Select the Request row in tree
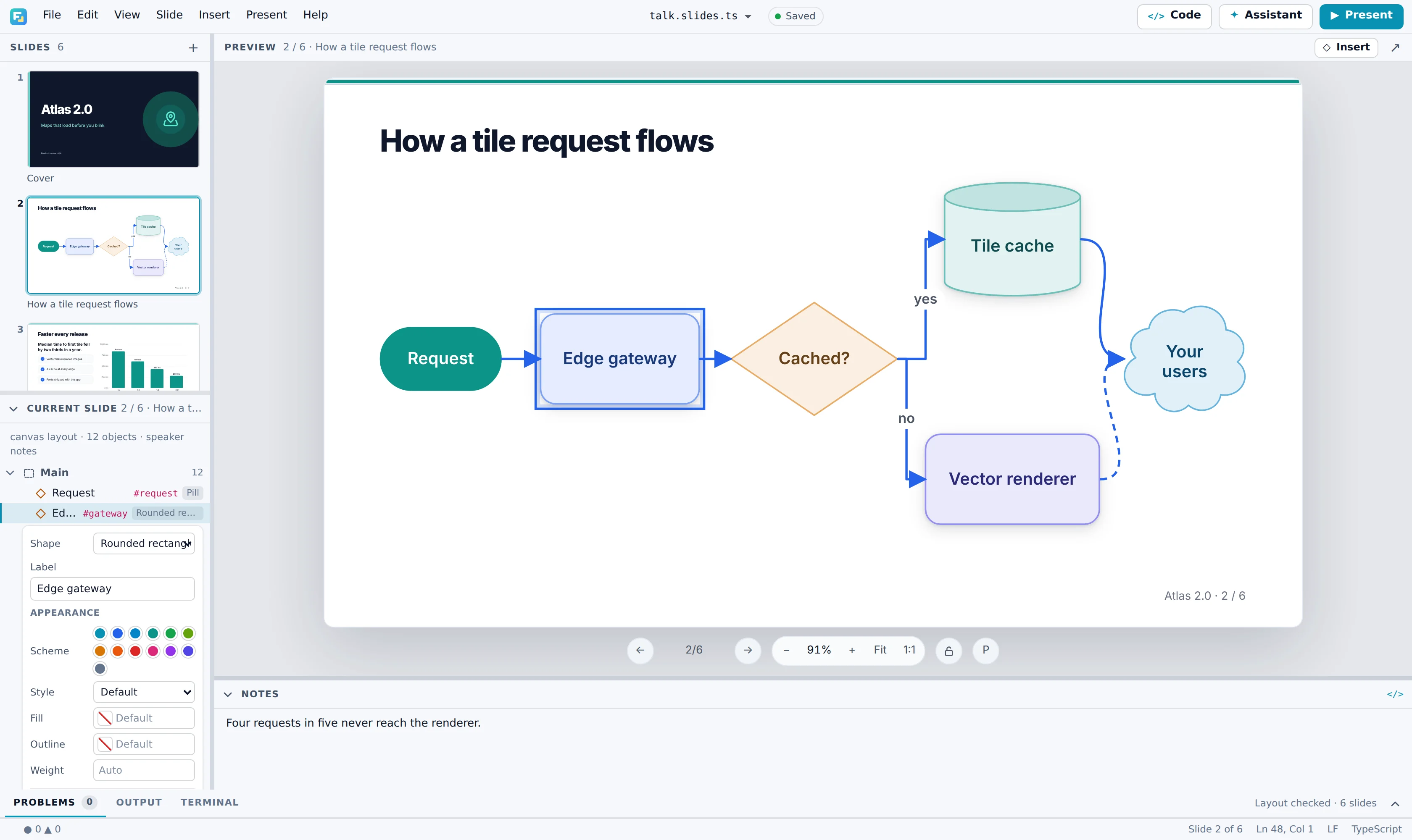 [x=105, y=493]
